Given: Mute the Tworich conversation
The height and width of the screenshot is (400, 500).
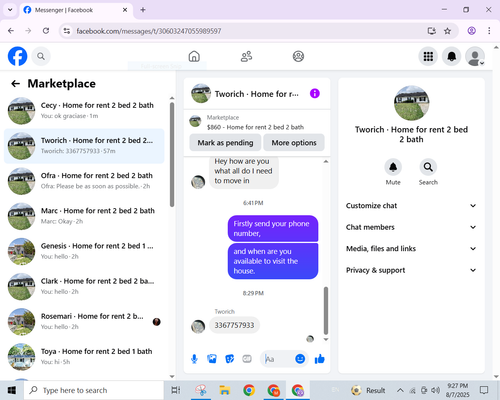Looking at the screenshot, I should 393,167.
